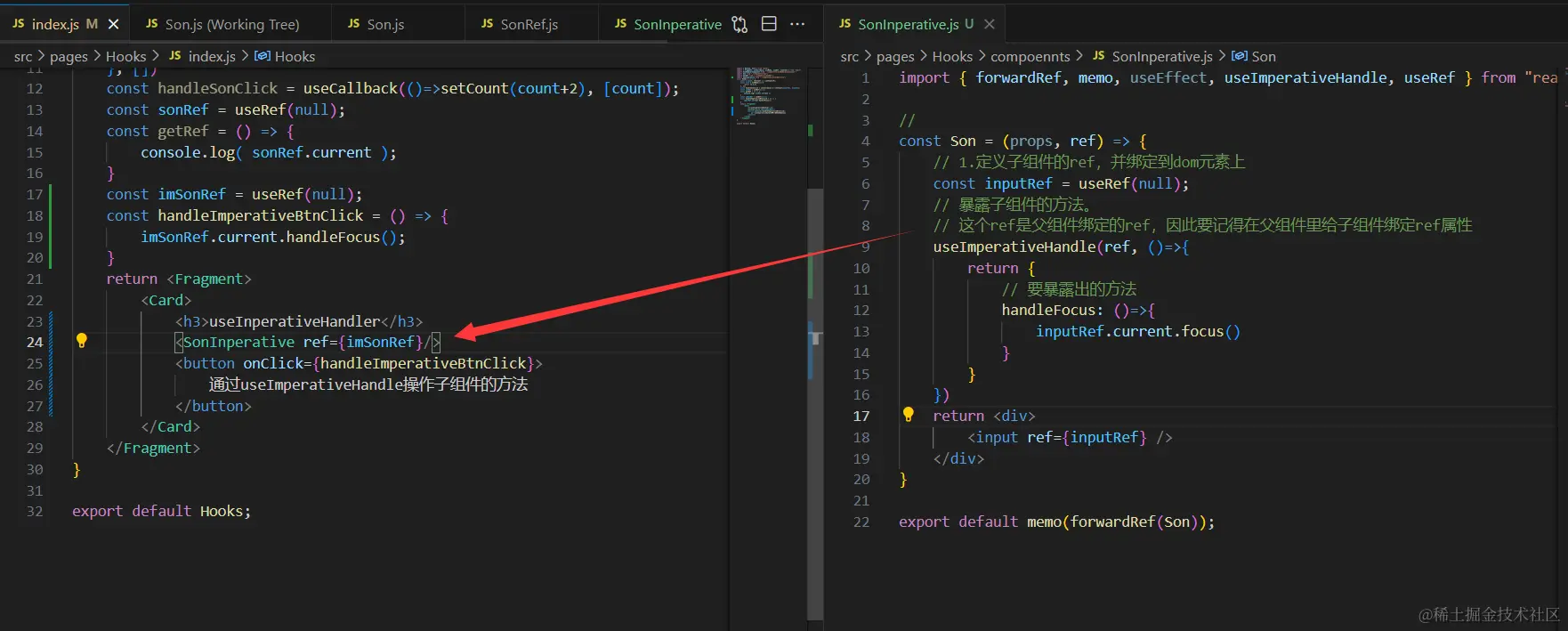Close the index.js tab

point(113,24)
